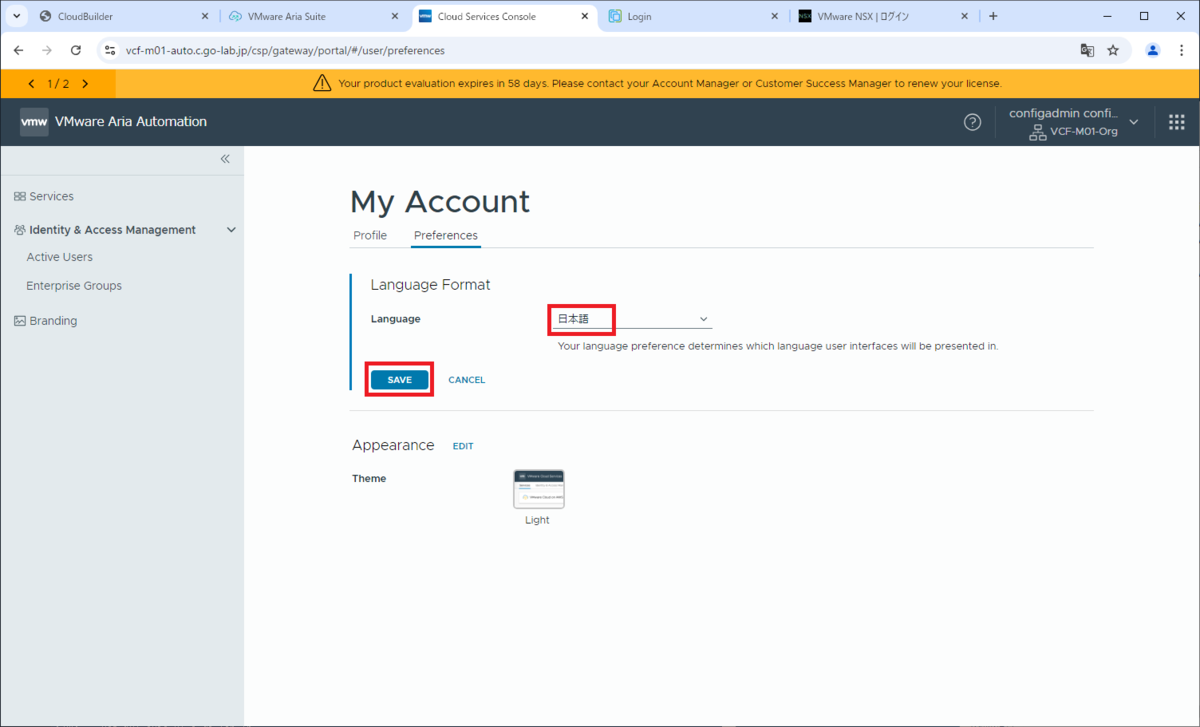1200x727 pixels.
Task: Click the translate page icon in address bar
Action: point(1087,50)
